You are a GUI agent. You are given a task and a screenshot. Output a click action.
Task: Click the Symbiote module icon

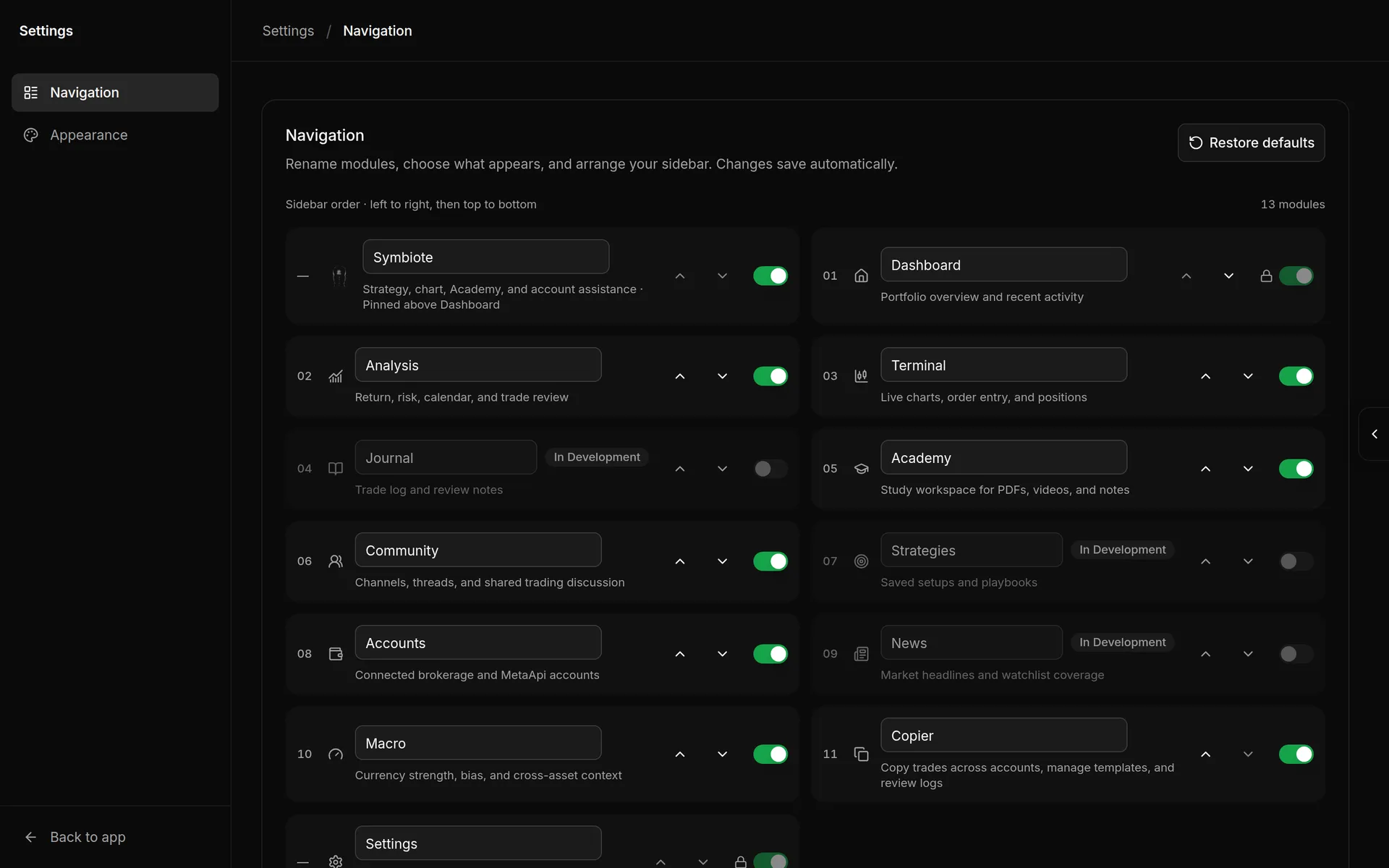click(x=339, y=276)
